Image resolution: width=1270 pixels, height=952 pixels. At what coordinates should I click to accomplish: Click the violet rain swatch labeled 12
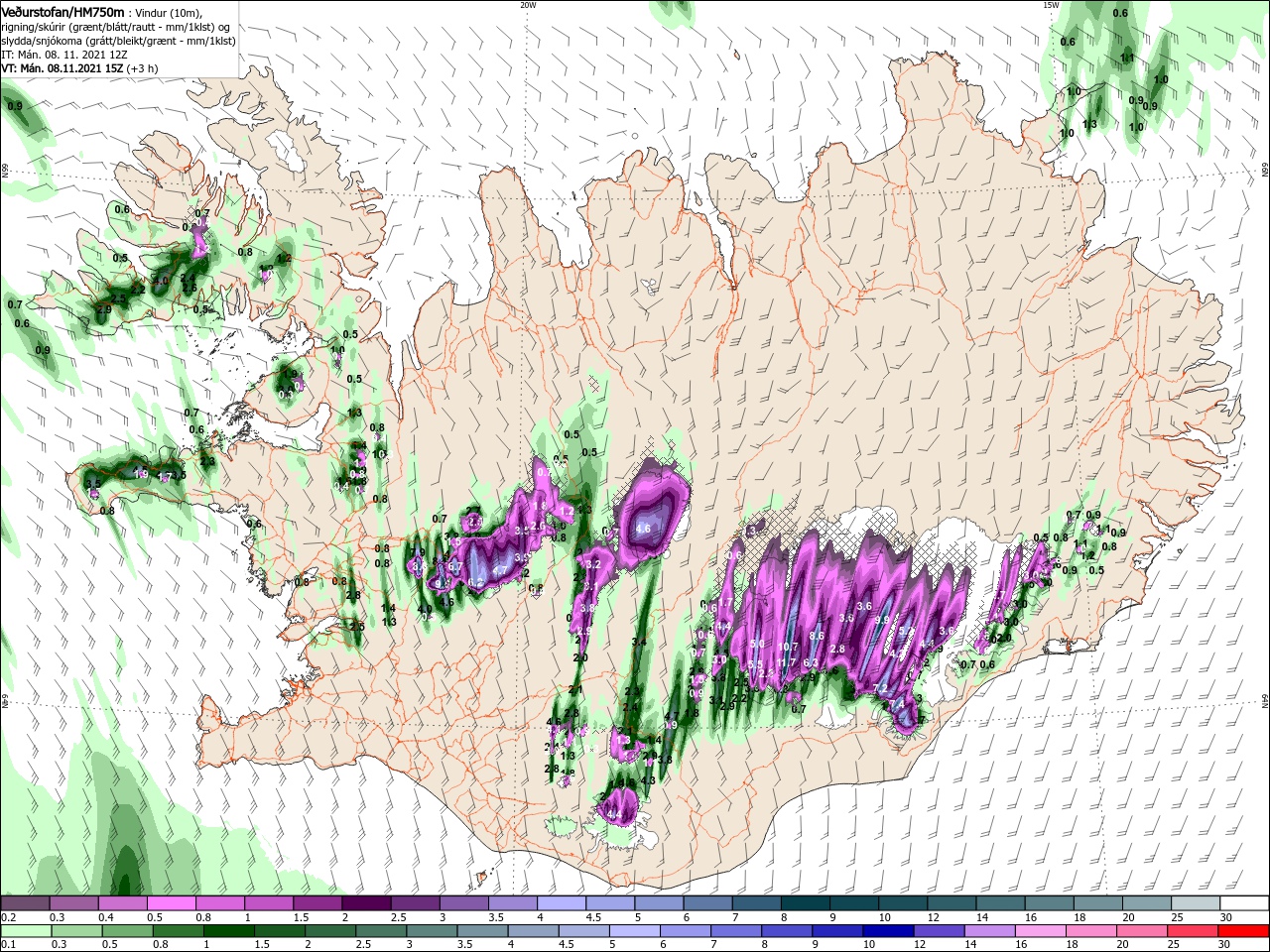pyautogui.click(x=940, y=931)
